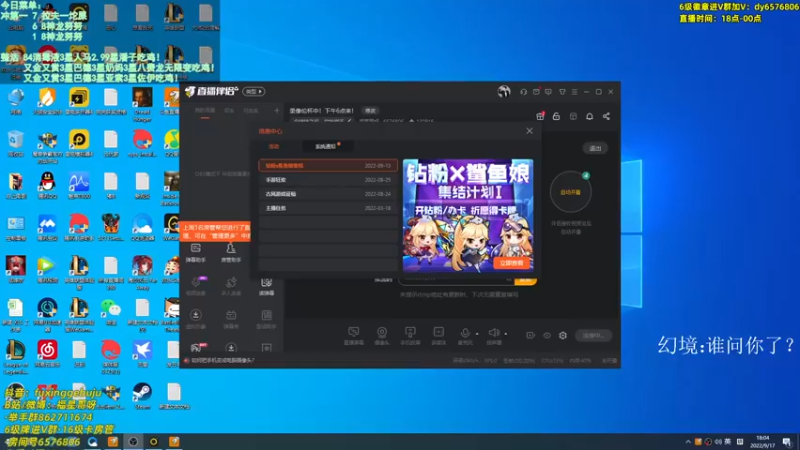Select the Steam desktop icon
Screen dimensions: 800x450
[142, 396]
